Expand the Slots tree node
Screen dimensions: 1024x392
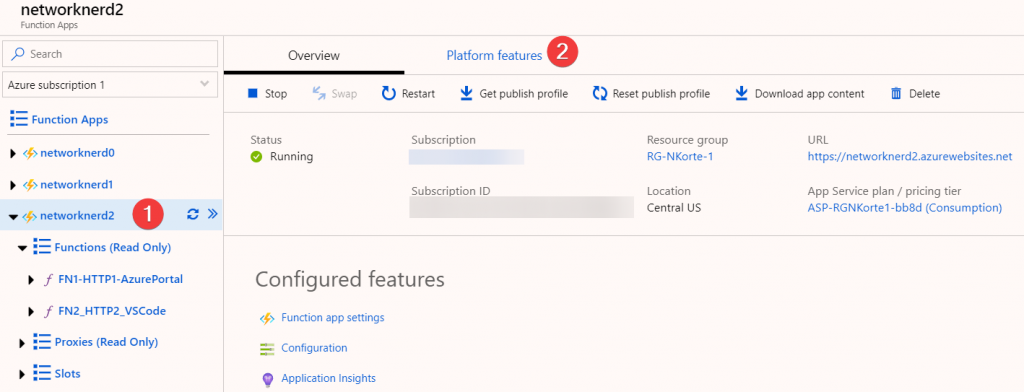pos(22,375)
